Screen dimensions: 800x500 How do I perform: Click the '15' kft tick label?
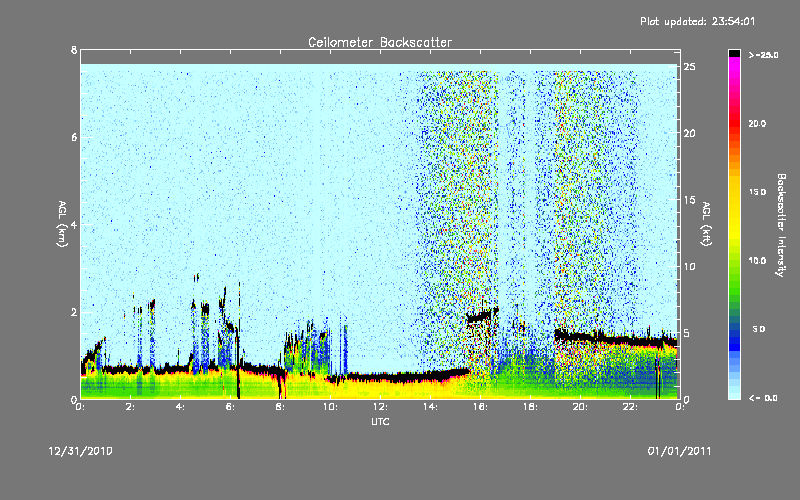click(x=690, y=200)
